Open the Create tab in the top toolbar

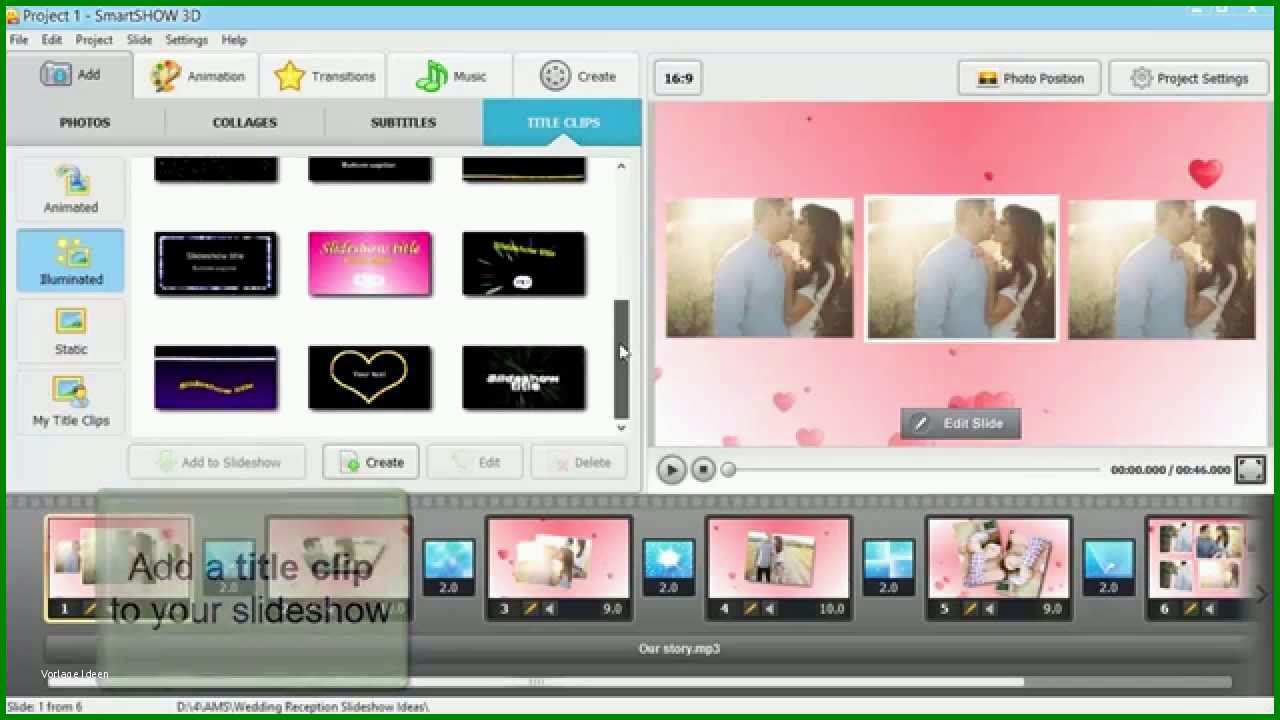(x=578, y=76)
